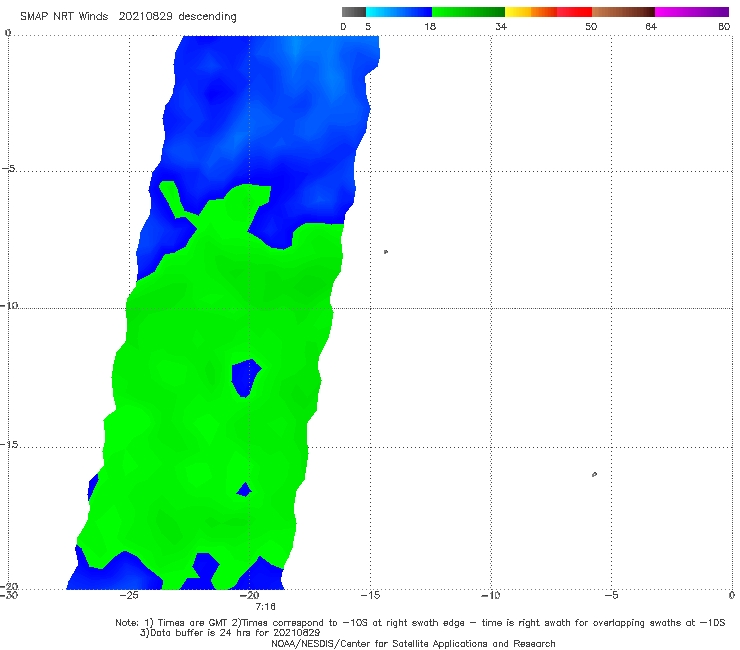Click the longitude axis label '-25'

(x=129, y=595)
